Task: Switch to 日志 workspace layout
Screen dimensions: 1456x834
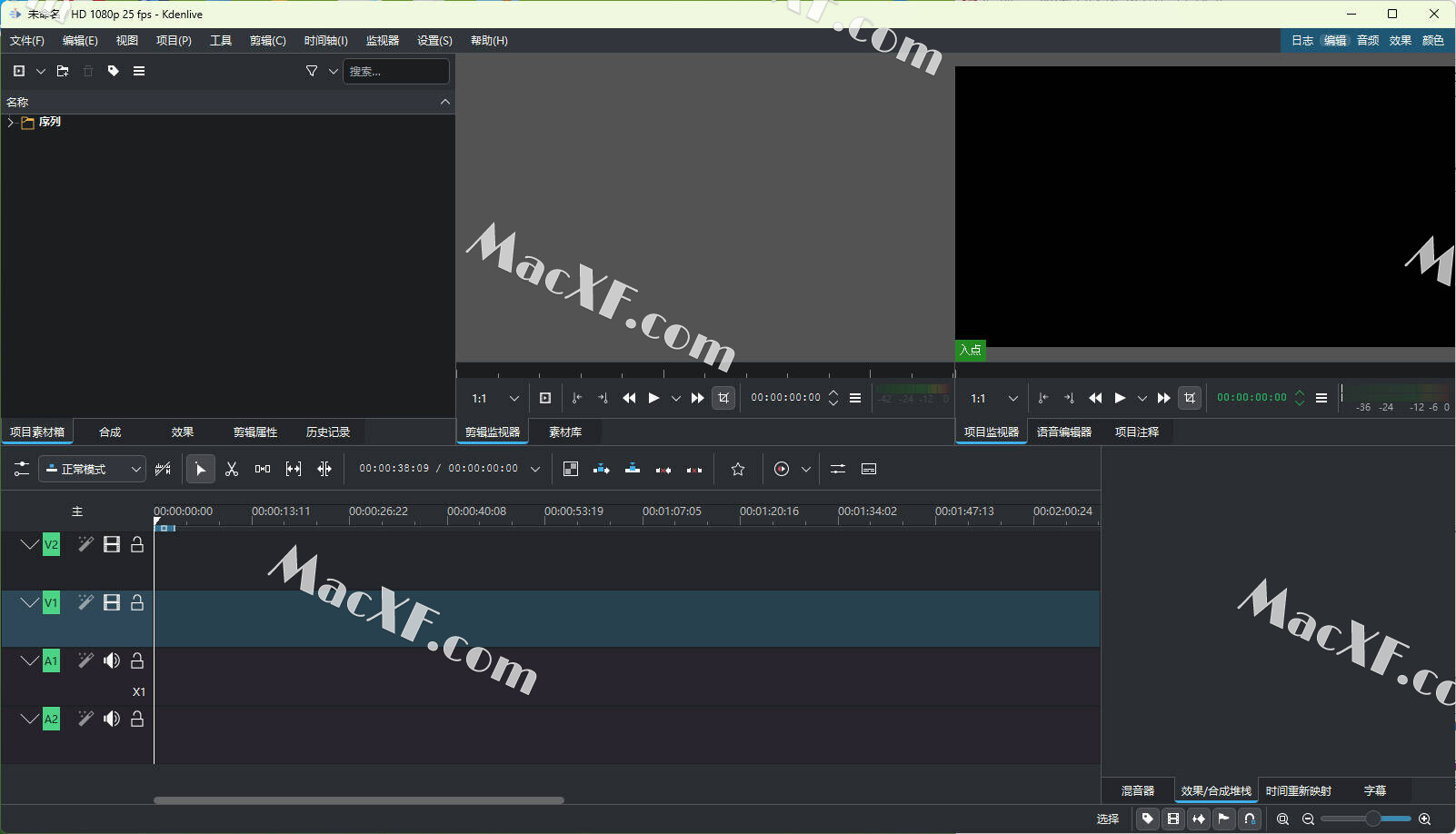Action: click(1302, 41)
